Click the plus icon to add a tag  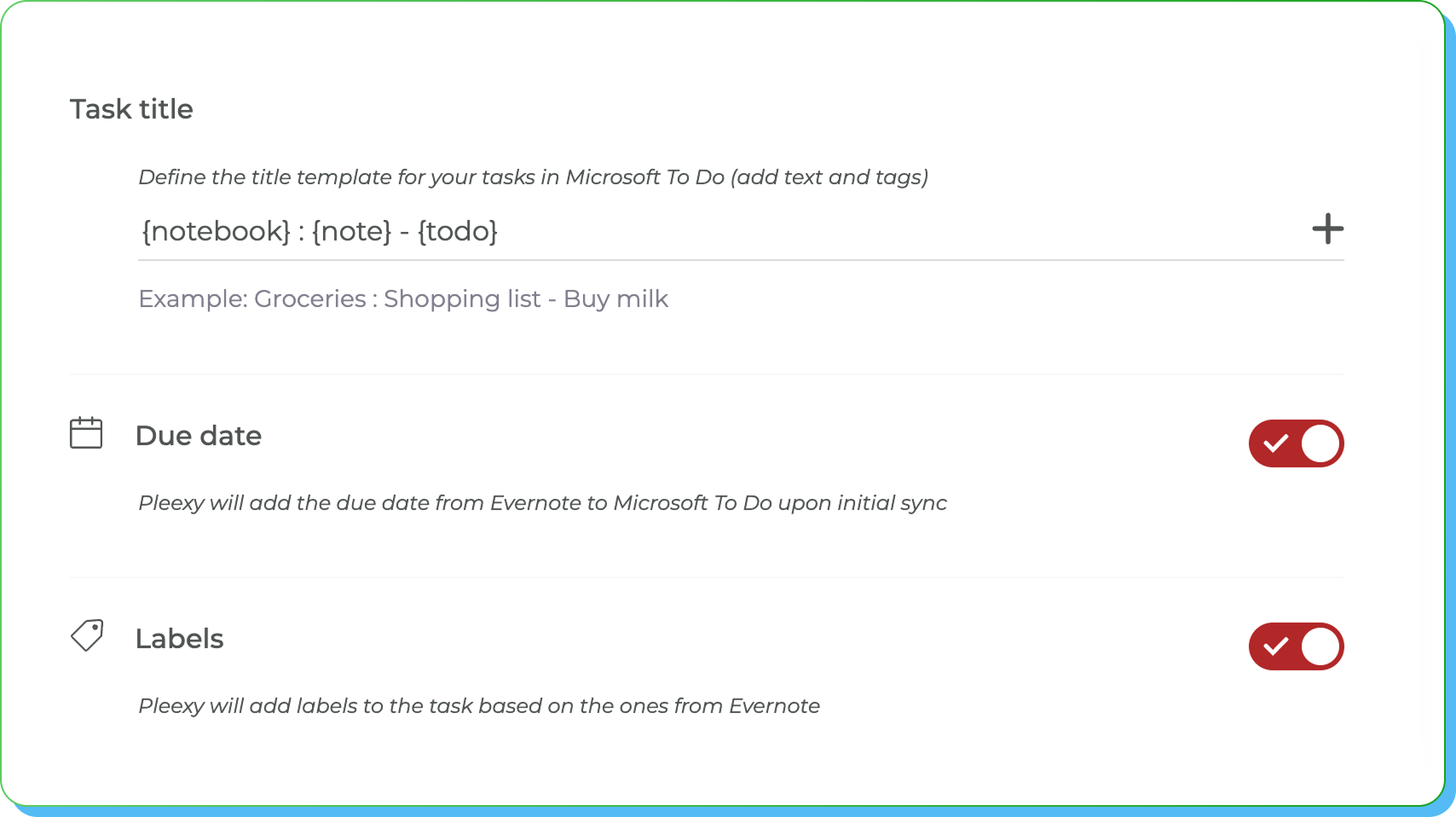click(1327, 229)
